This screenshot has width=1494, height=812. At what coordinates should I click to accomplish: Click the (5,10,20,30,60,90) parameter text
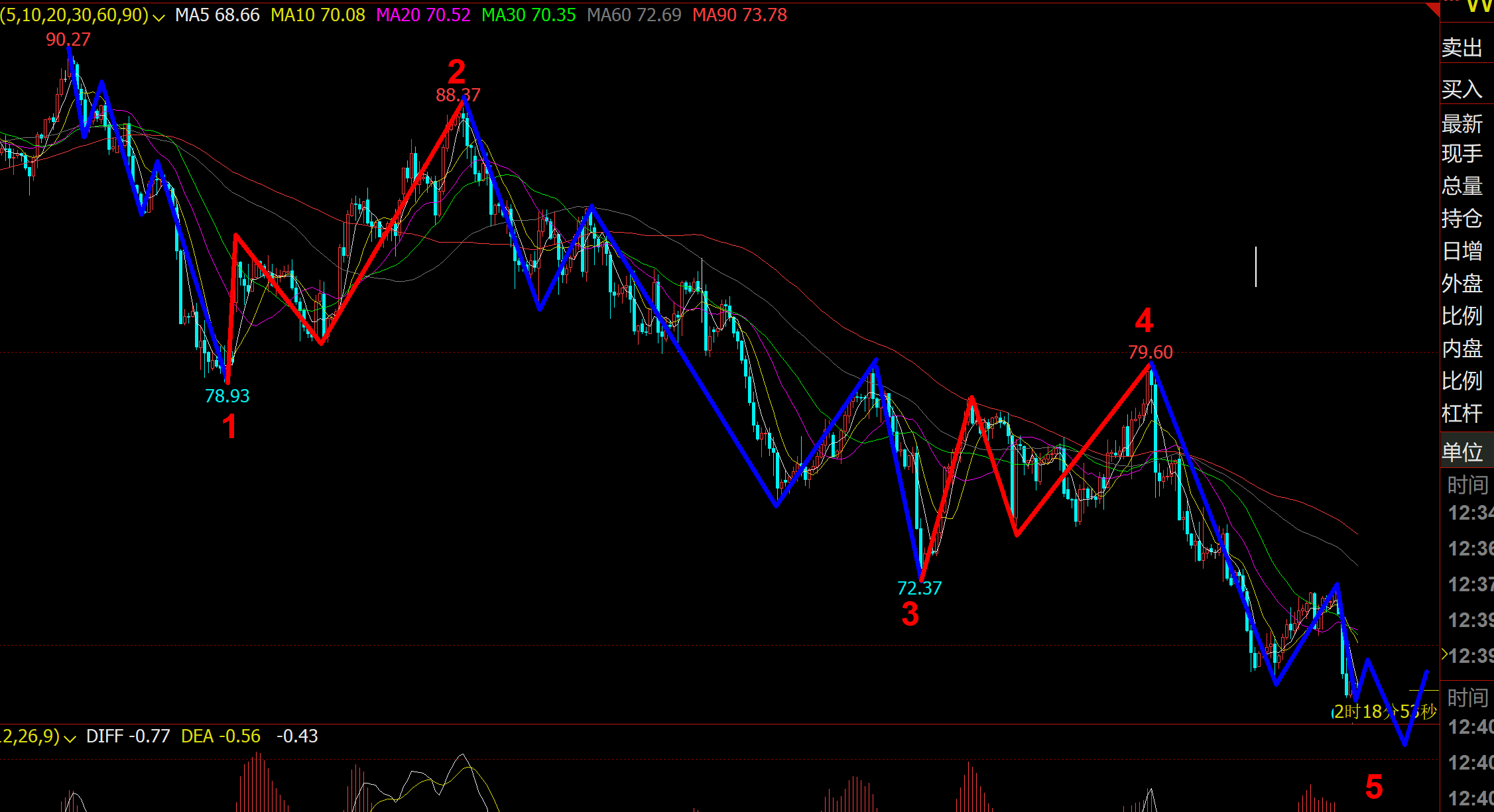[x=74, y=15]
